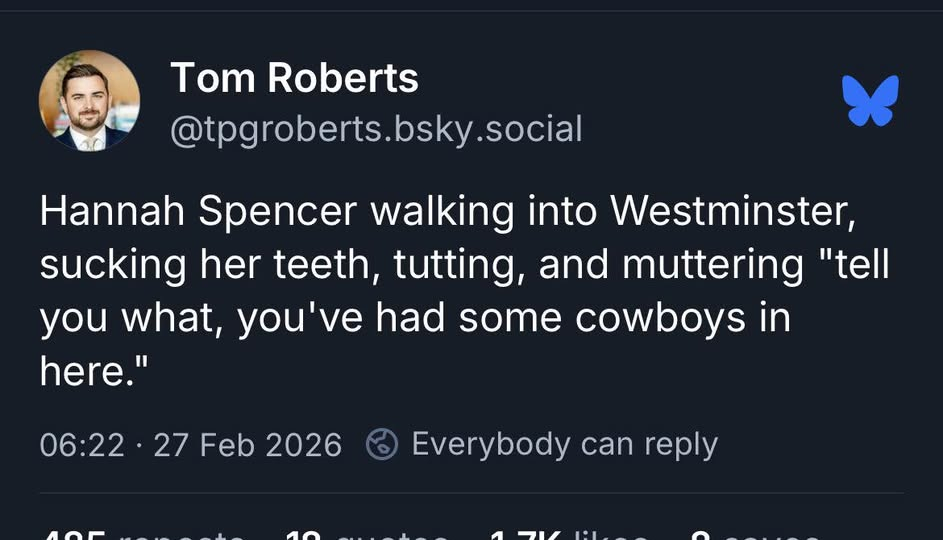This screenshot has height=540, width=943.
Task: Click the @tpgroberts.bsky.social handle
Action: click(376, 129)
